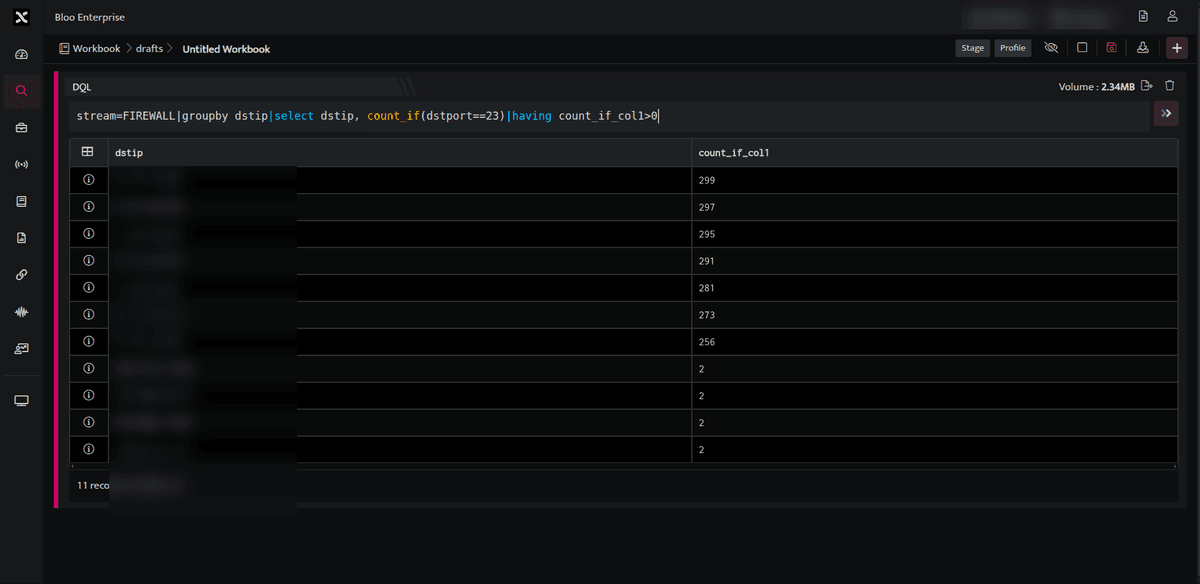This screenshot has width=1200, height=584.
Task: Click the Stage button
Action: click(973, 48)
